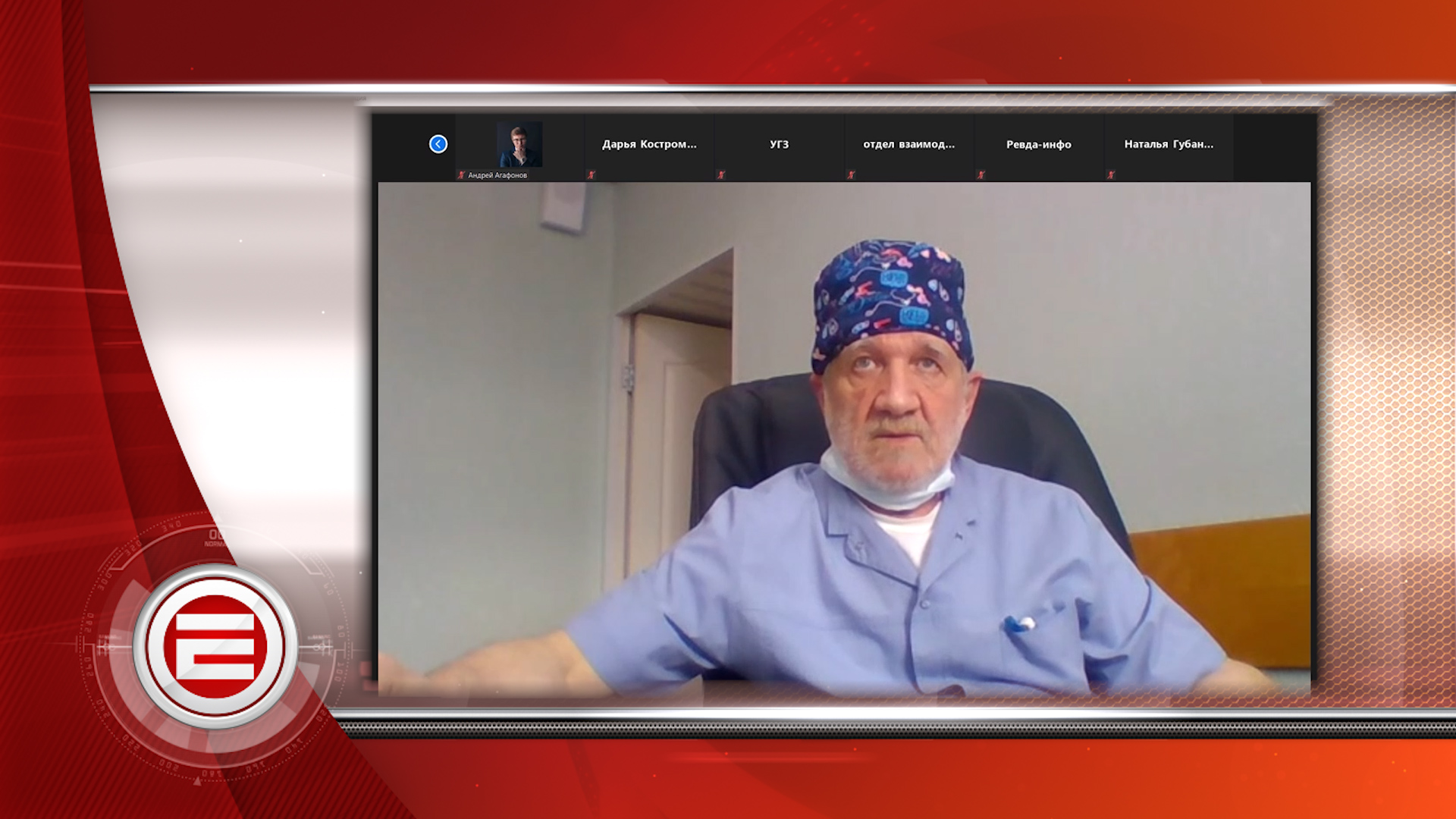Select Андрей Агафонов's video thumbnail
This screenshot has height=819, width=1456.
tap(519, 144)
